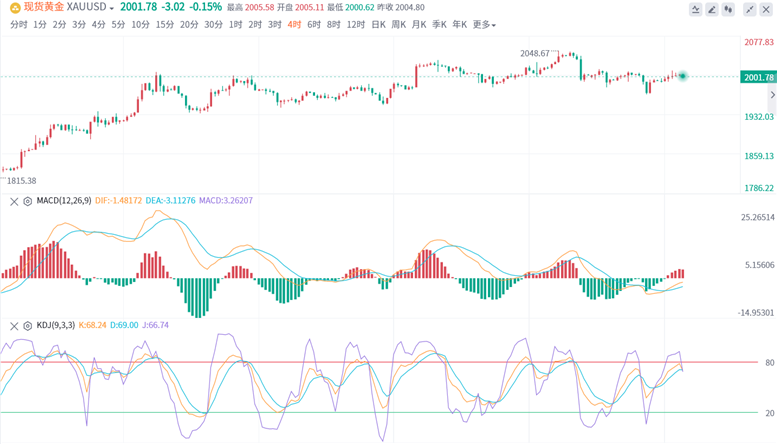Image resolution: width=777 pixels, height=444 pixels.
Task: Click the D:69.00 value
Action: pyautogui.click(x=124, y=325)
